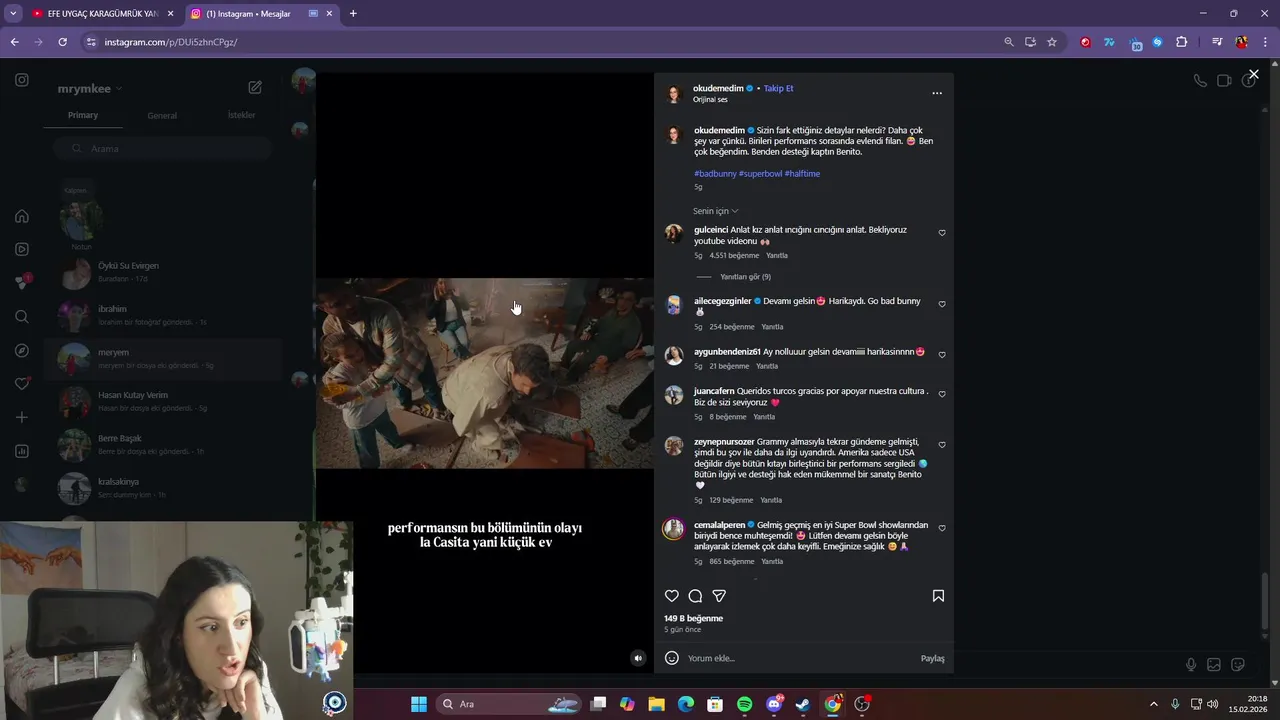Switch to the 'Instagram • Mesajlar' browser tab
1280x720 pixels.
pos(263,14)
